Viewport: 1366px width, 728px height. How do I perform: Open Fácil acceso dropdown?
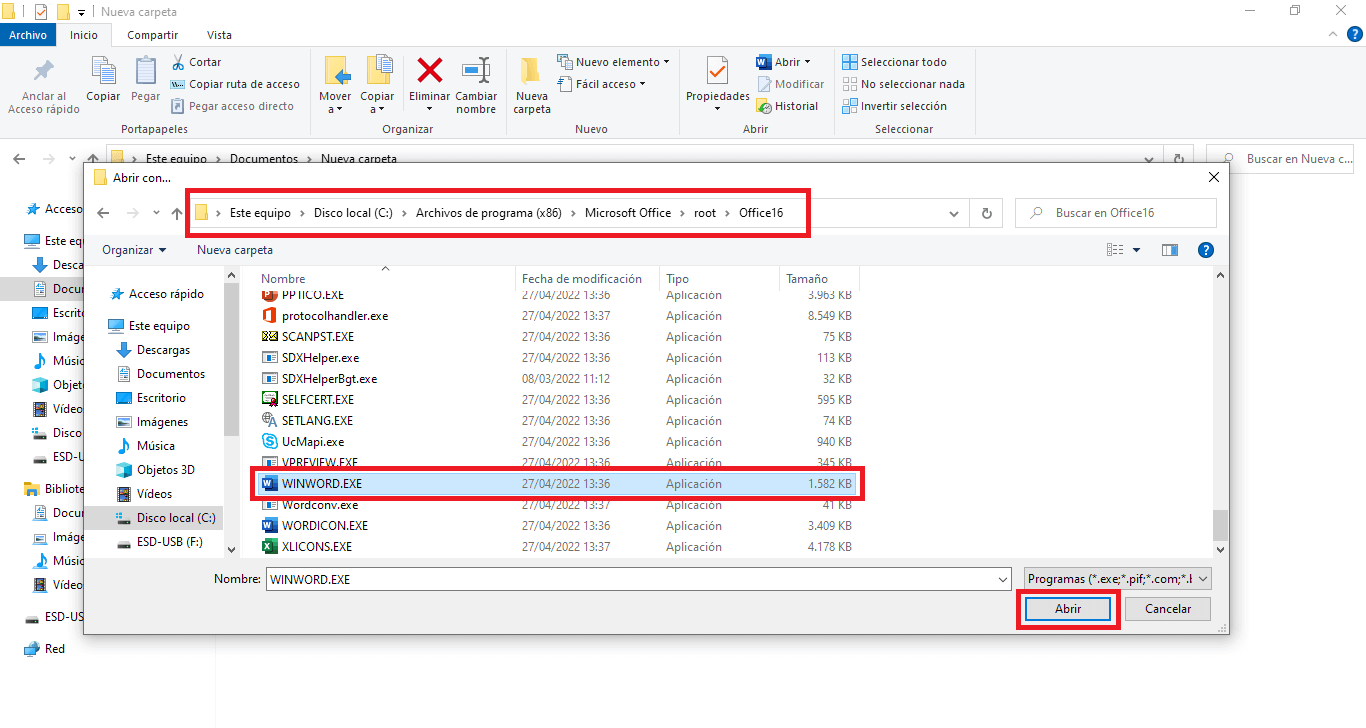[x=603, y=84]
